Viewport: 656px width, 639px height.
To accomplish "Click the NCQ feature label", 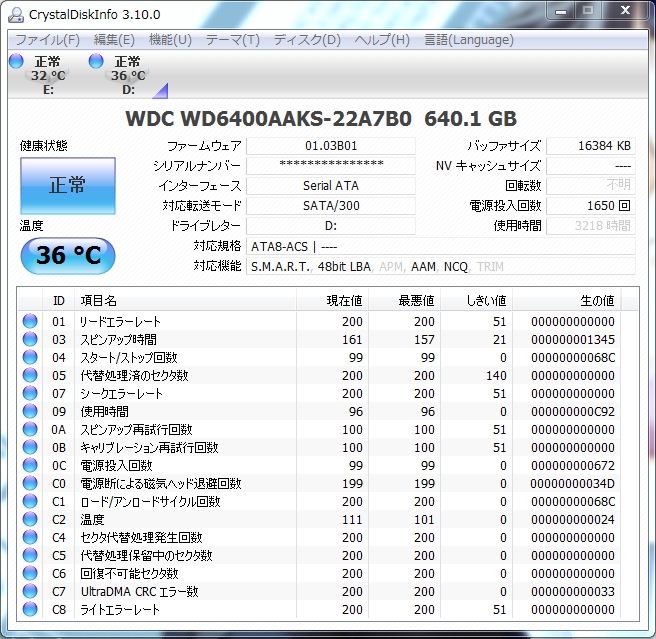I will point(456,267).
